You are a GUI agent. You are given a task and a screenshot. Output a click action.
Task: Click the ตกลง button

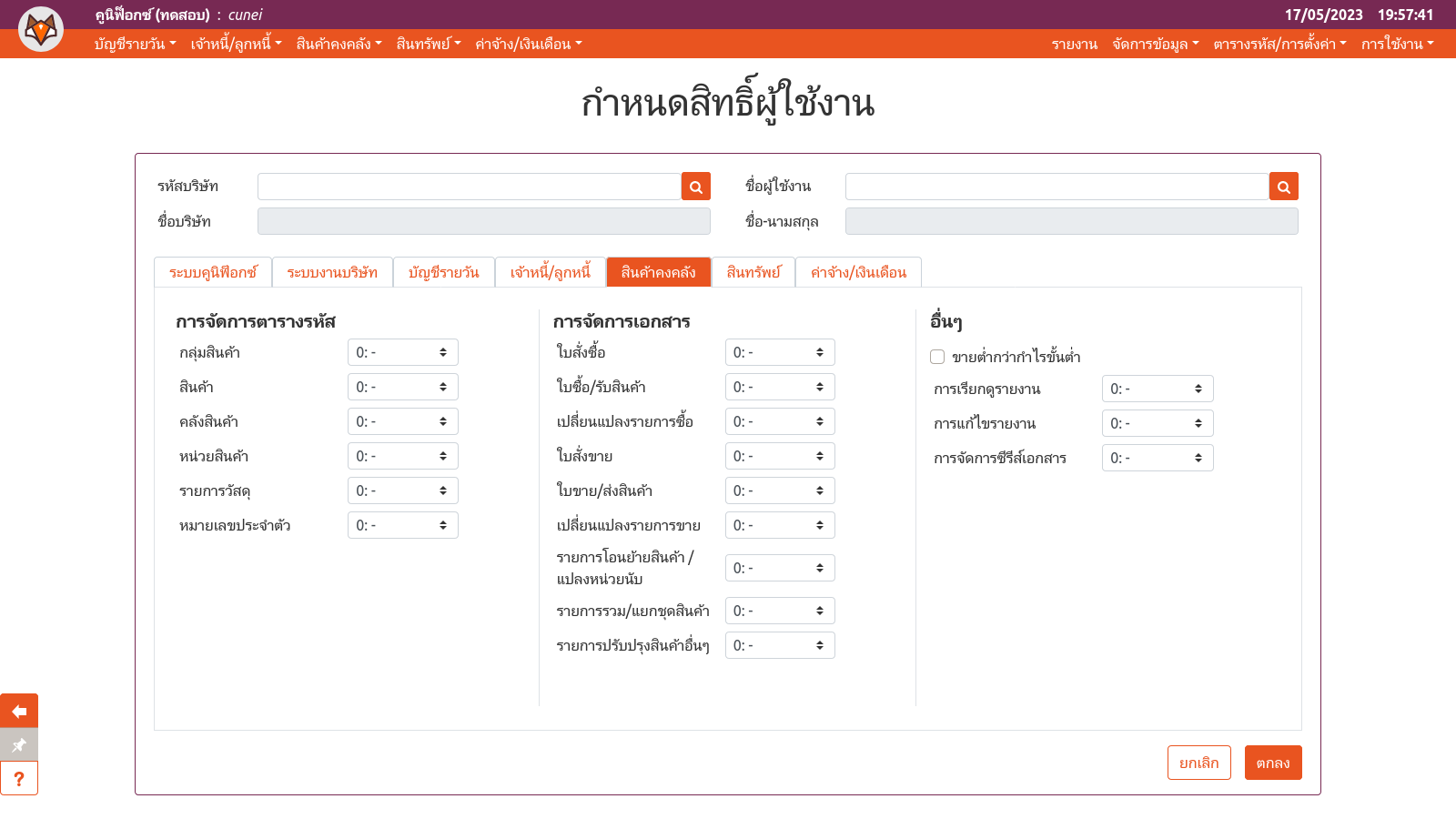pyautogui.click(x=1273, y=763)
